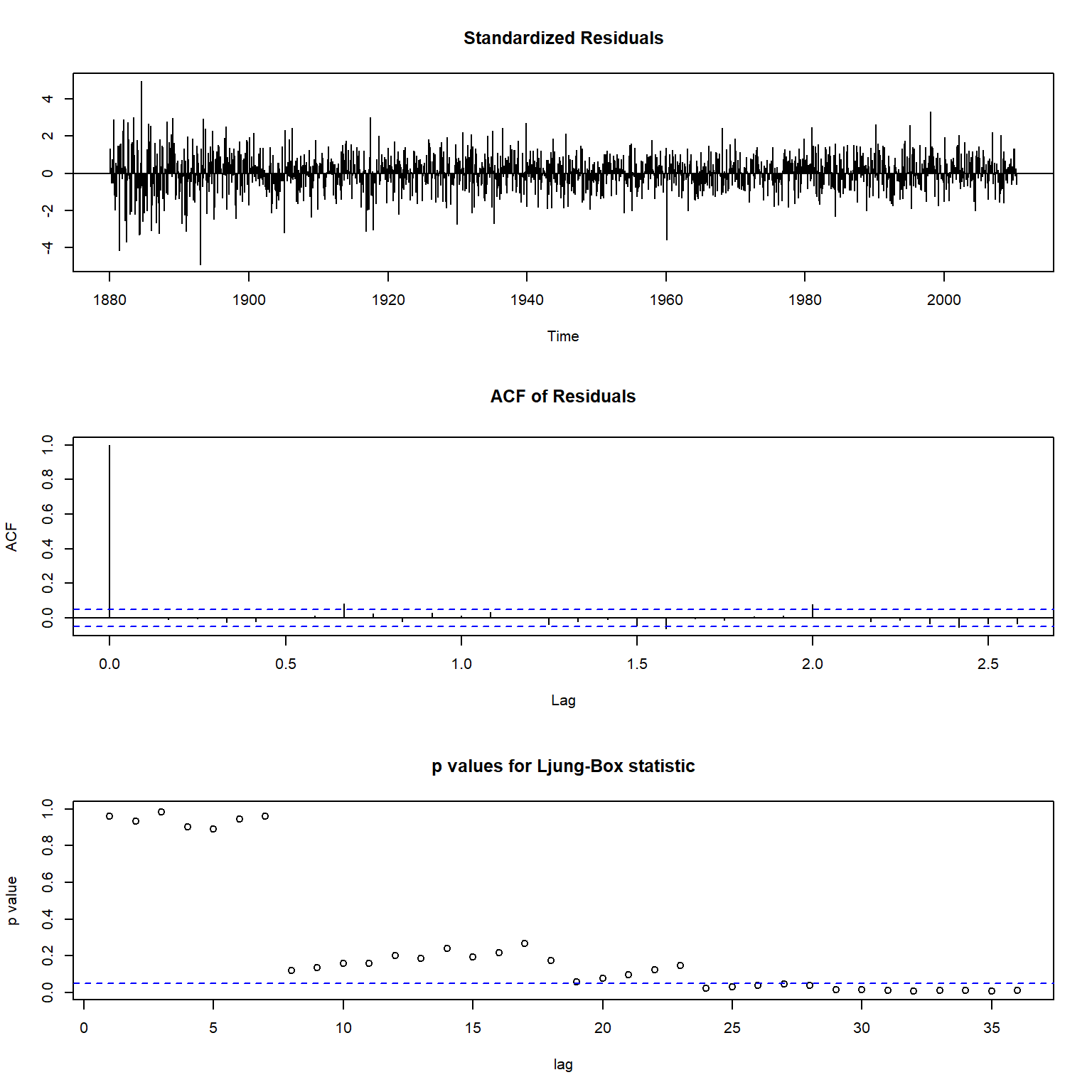Click the p-value point at lag 23
The width and height of the screenshot is (1092, 1092).
pos(680,965)
